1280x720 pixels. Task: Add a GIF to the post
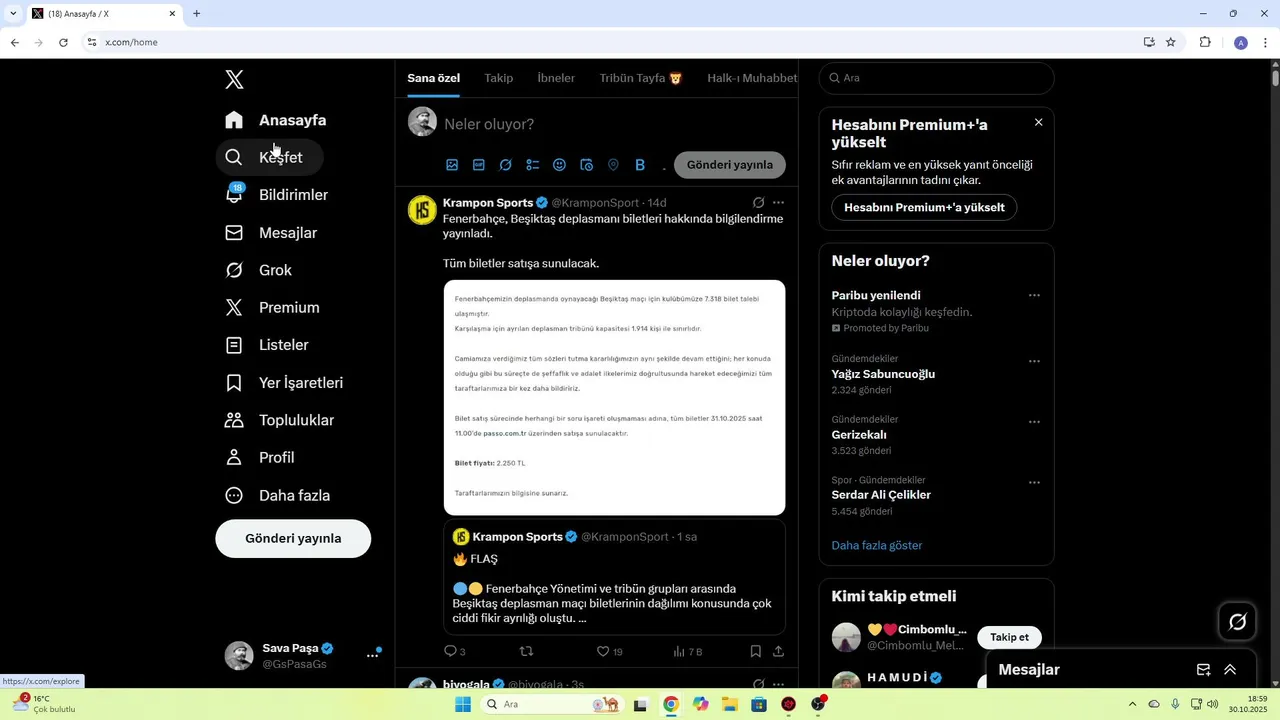[479, 165]
